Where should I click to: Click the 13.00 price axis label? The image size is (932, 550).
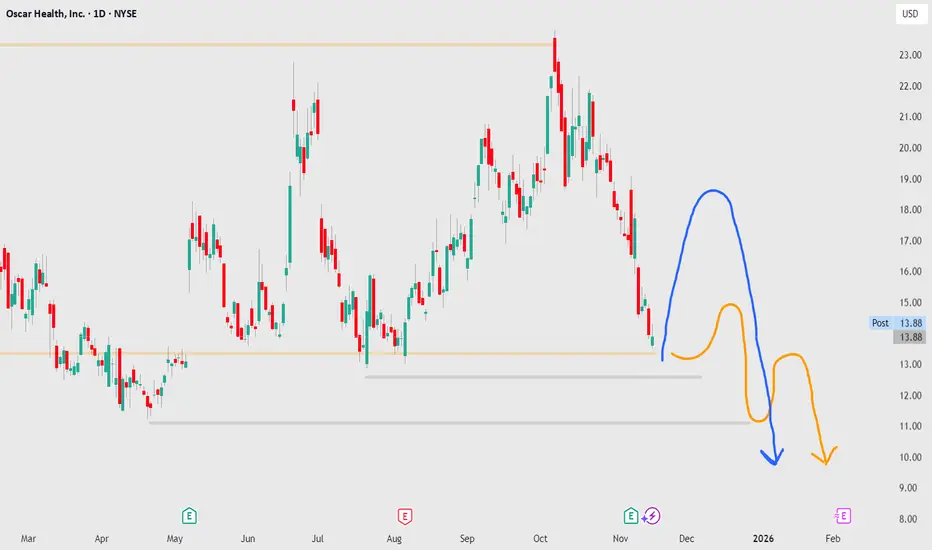910,364
